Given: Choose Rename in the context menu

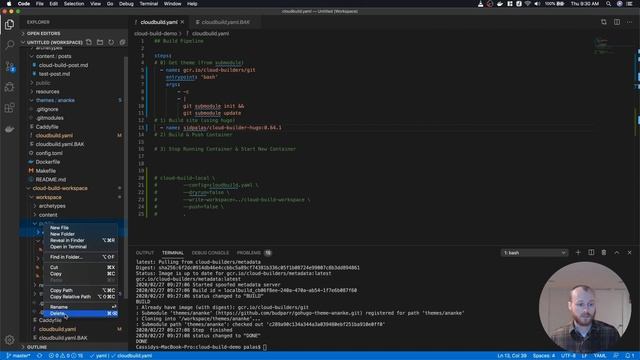Looking at the screenshot, I should 81,307.
